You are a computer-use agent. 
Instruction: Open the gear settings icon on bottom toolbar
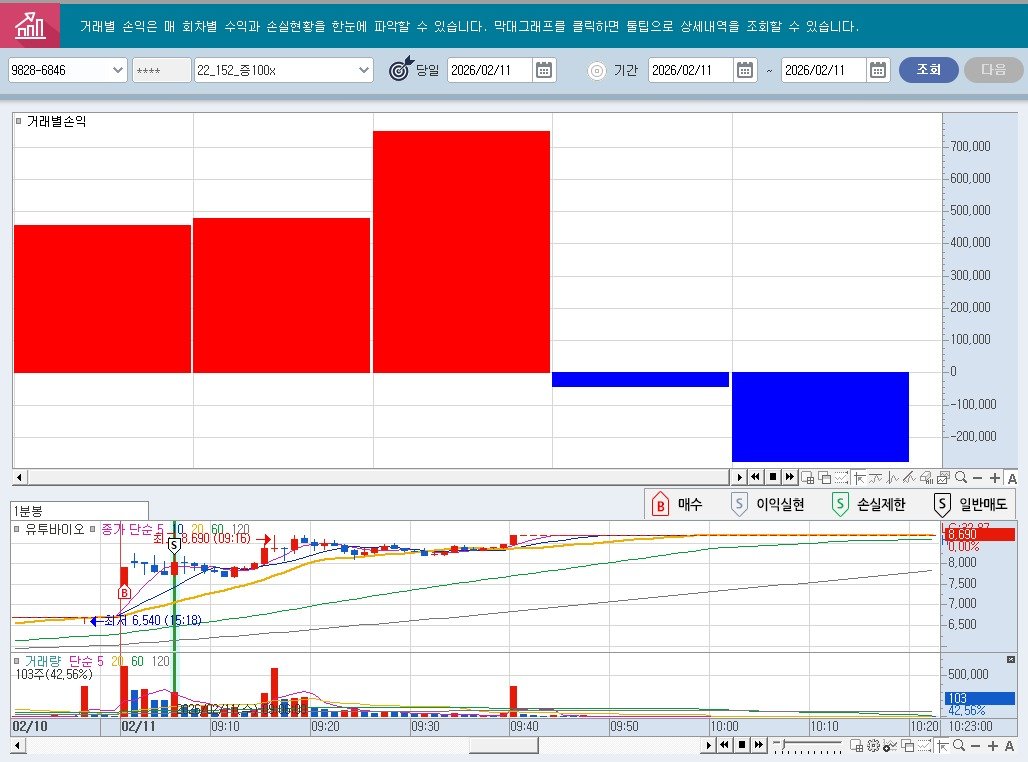(873, 745)
